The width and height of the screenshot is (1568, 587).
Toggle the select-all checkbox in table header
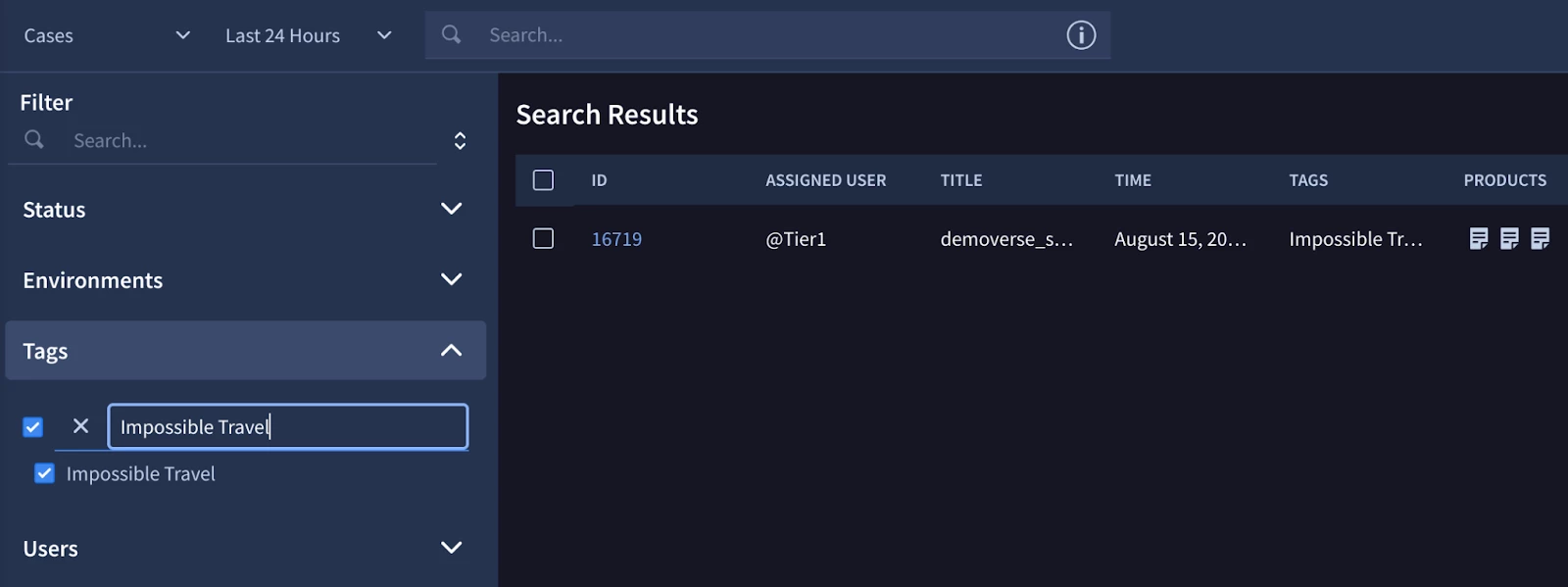tap(543, 179)
